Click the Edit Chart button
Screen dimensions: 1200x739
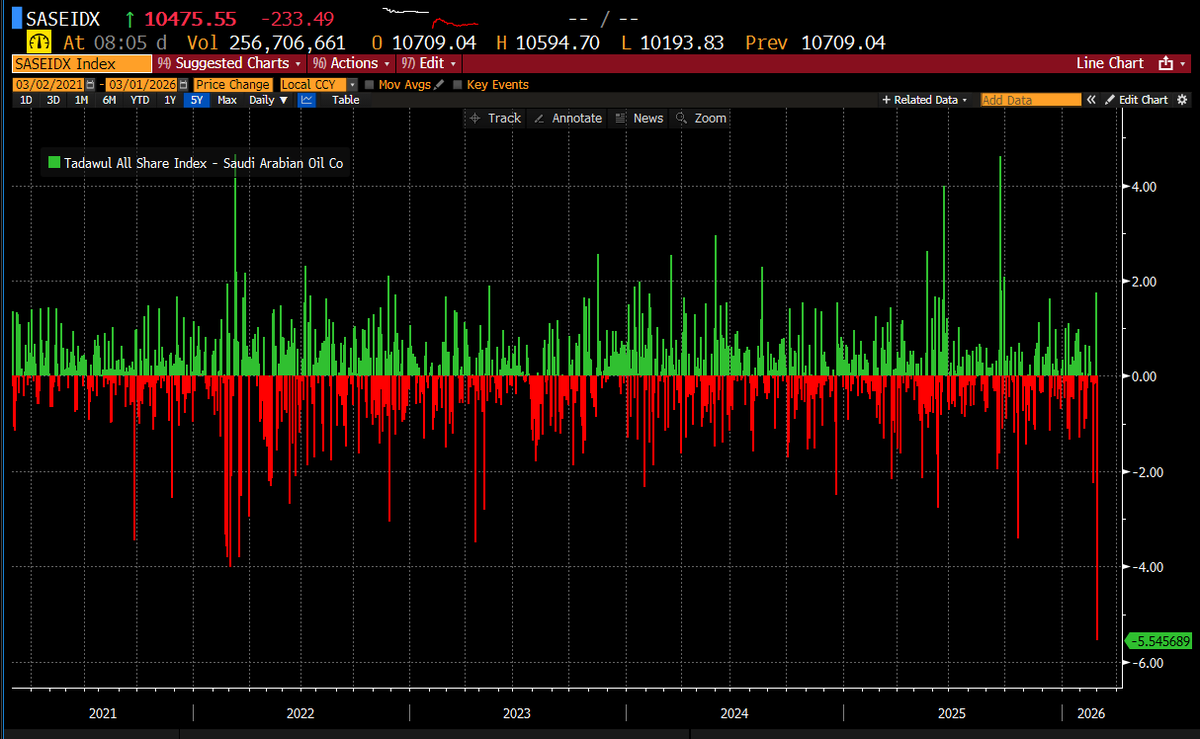pos(1136,100)
